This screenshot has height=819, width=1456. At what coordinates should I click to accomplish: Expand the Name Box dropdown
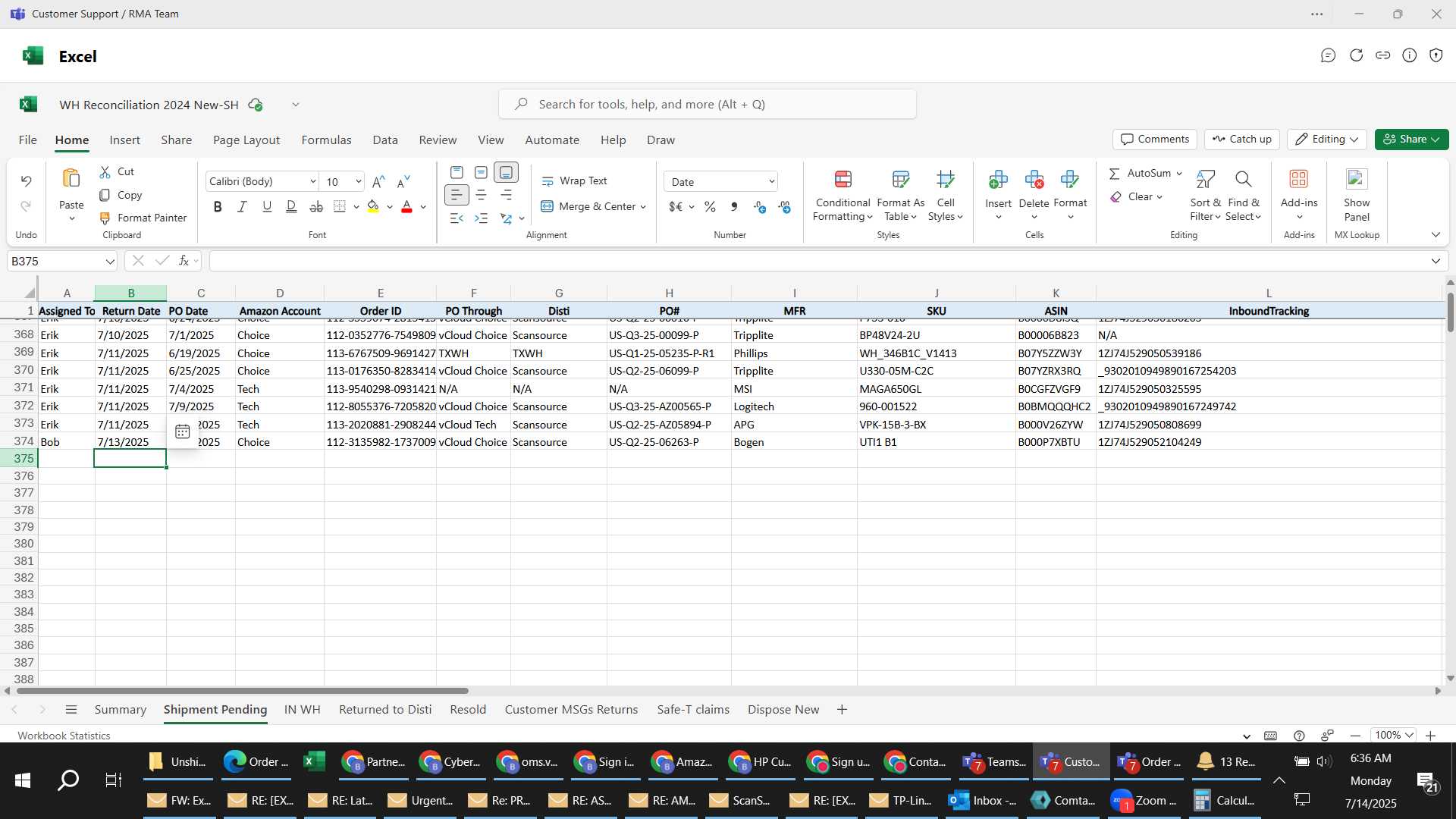point(110,262)
